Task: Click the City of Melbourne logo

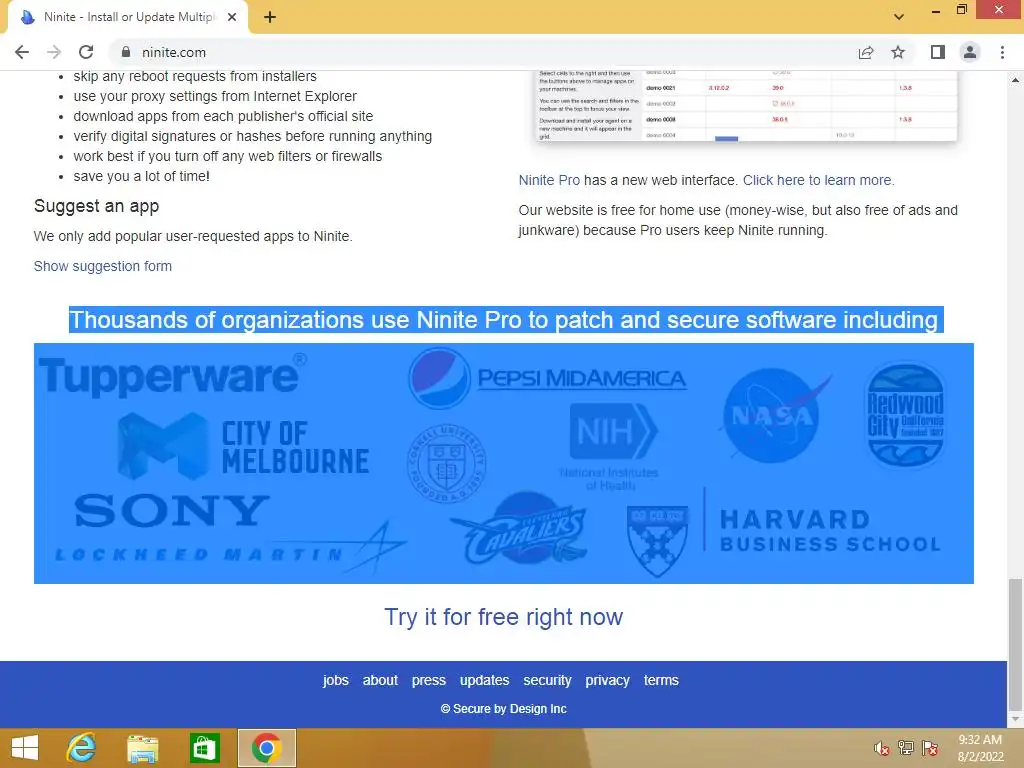Action: coord(244,447)
